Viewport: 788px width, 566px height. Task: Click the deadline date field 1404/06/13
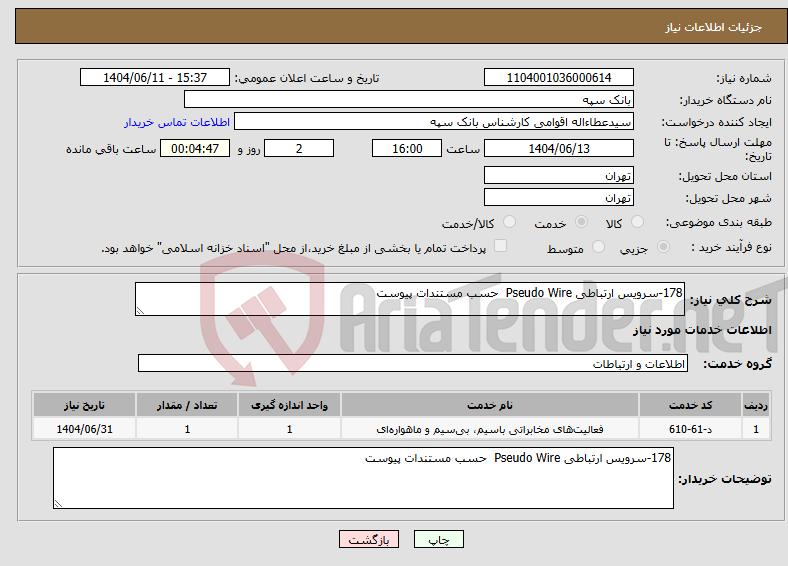pos(558,148)
